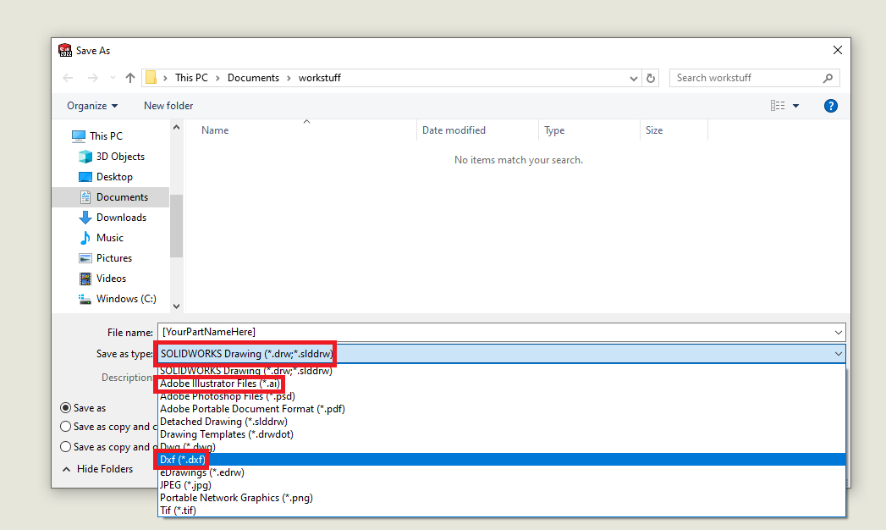Click the Up one level arrow icon
Image resolution: width=886 pixels, height=530 pixels.
(x=130, y=78)
